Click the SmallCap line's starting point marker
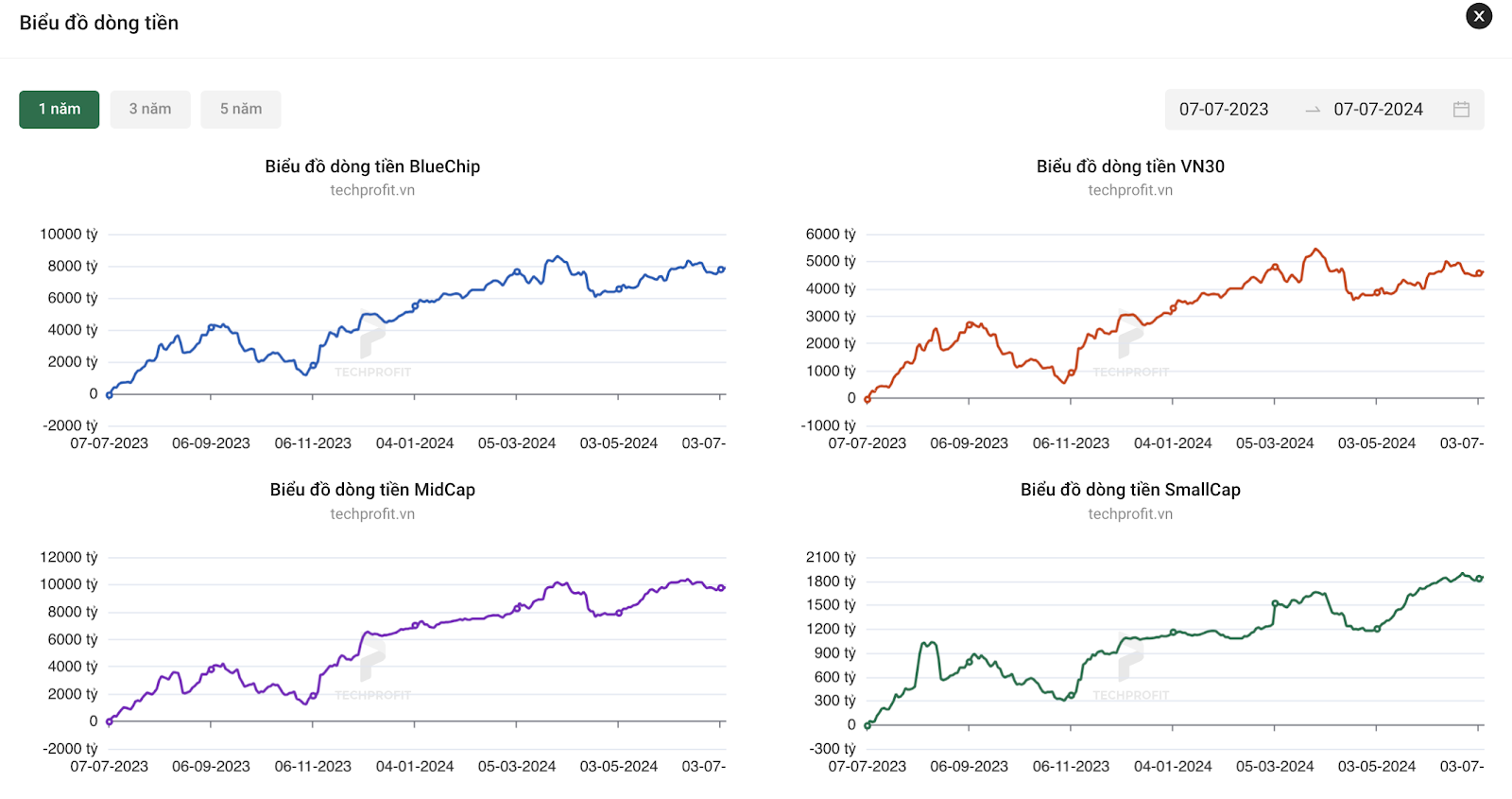Image resolution: width=1512 pixels, height=799 pixels. click(x=868, y=726)
